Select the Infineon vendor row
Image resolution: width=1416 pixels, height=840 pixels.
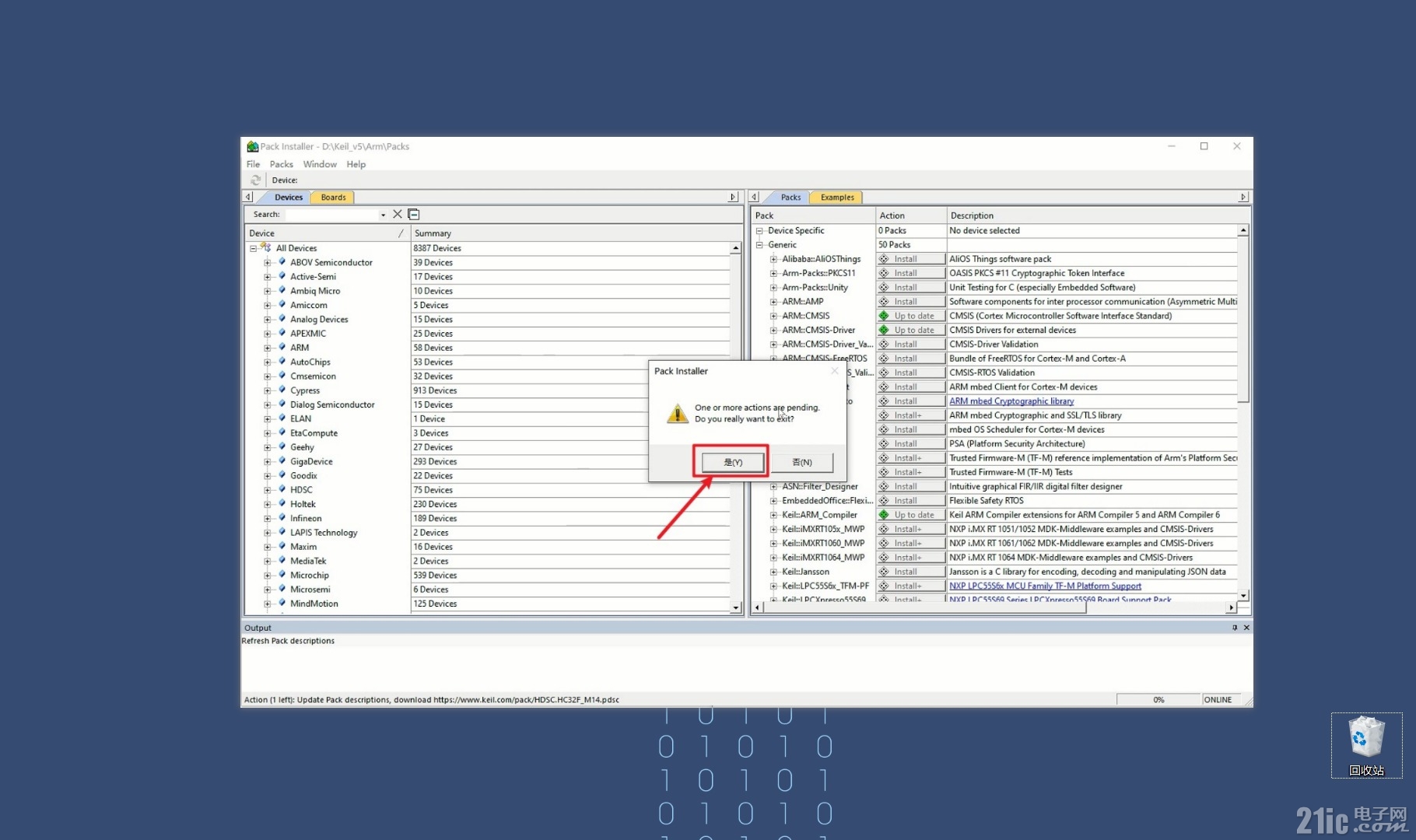pyautogui.click(x=306, y=519)
